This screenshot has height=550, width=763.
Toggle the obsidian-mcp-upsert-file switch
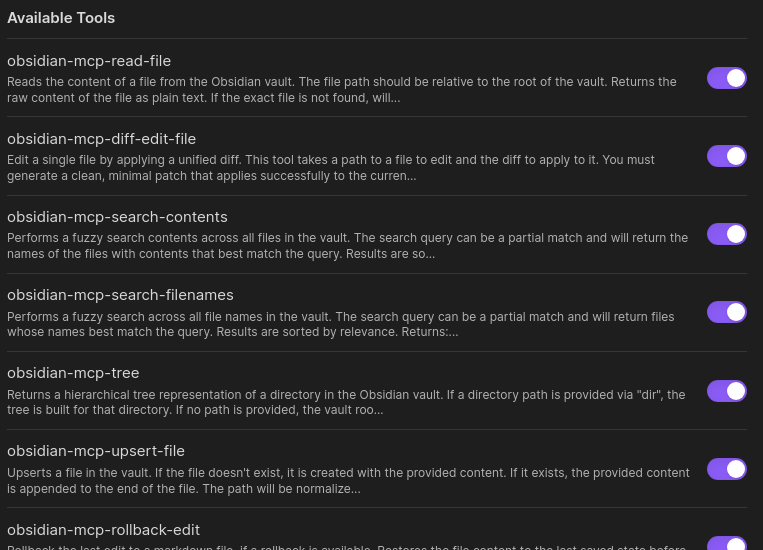pos(726,468)
